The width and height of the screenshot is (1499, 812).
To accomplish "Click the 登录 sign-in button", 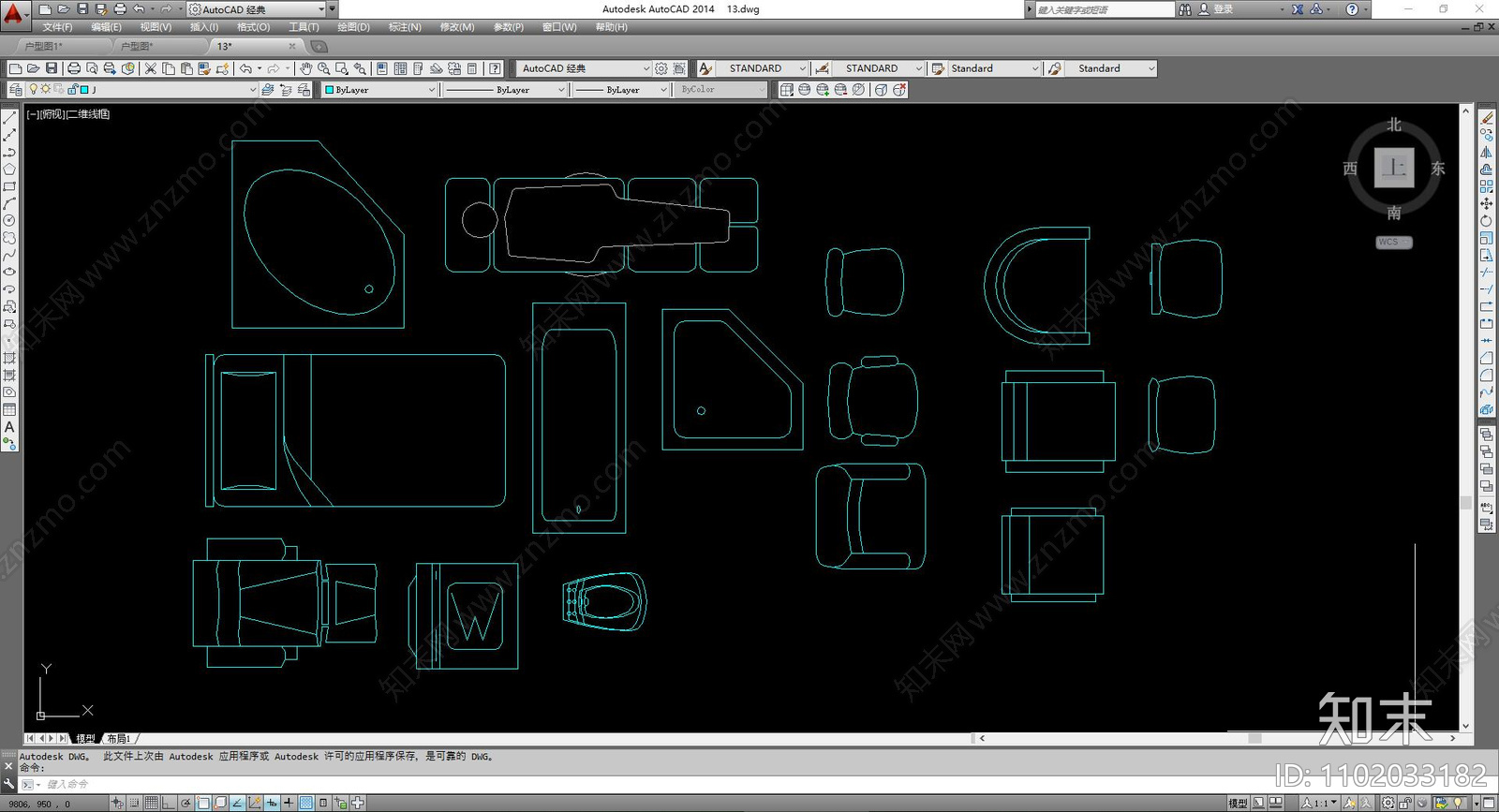I will pos(1223,9).
